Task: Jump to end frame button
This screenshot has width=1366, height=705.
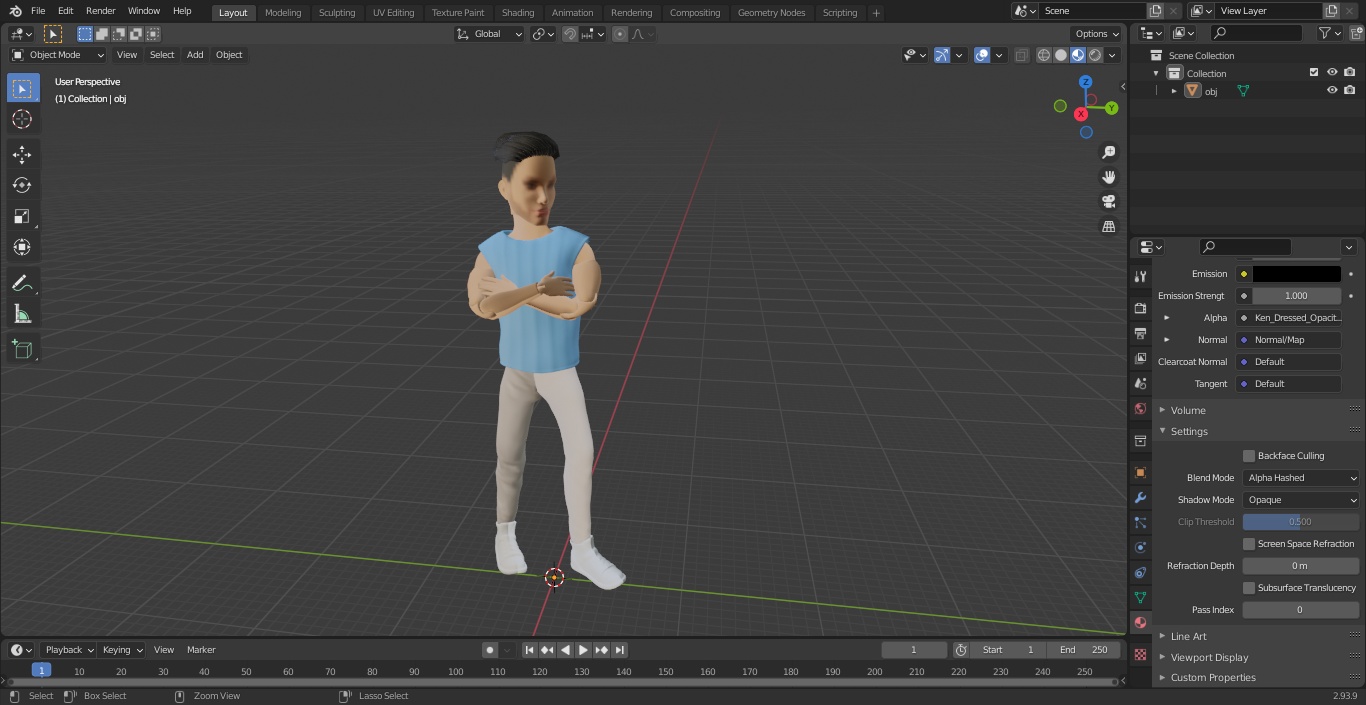Action: tap(619, 650)
